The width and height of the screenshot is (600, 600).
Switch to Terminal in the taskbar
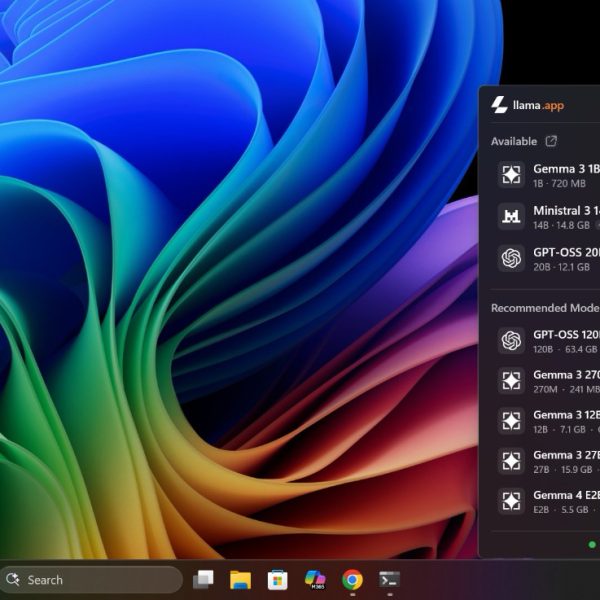tap(389, 580)
